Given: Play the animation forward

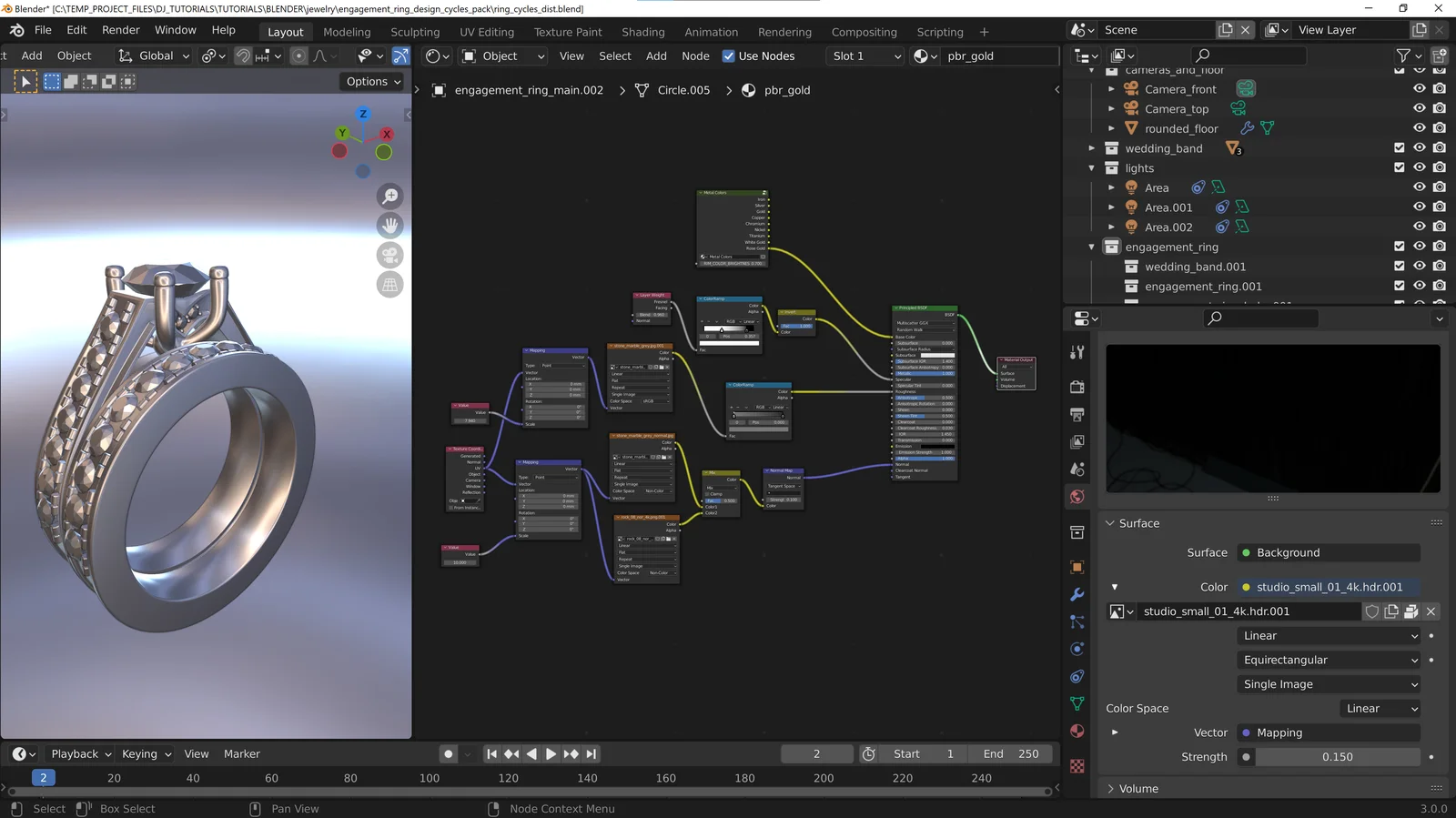Looking at the screenshot, I should tap(551, 754).
